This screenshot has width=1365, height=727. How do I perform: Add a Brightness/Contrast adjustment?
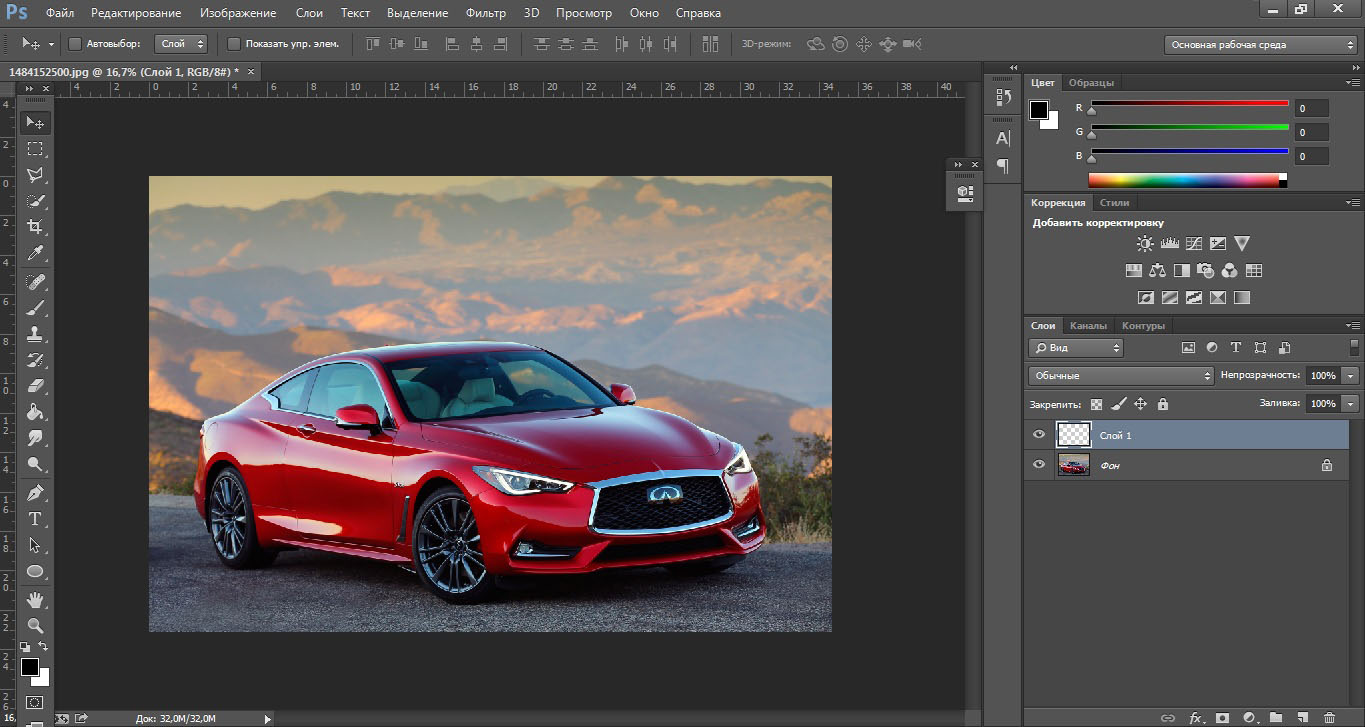click(x=1145, y=243)
